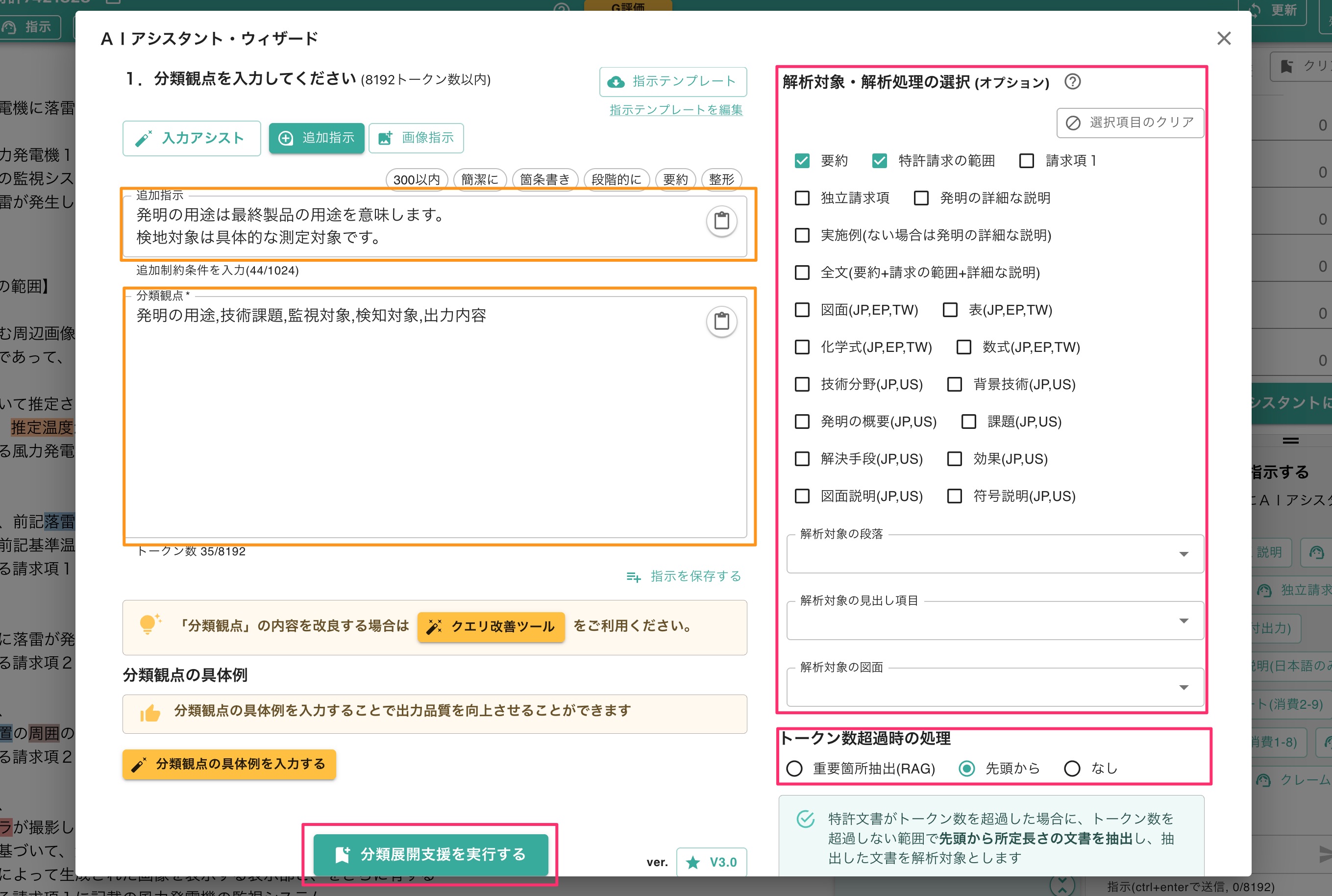Click 選択項目のクリア button
Screen dimensions: 1332x896
coord(1130,123)
